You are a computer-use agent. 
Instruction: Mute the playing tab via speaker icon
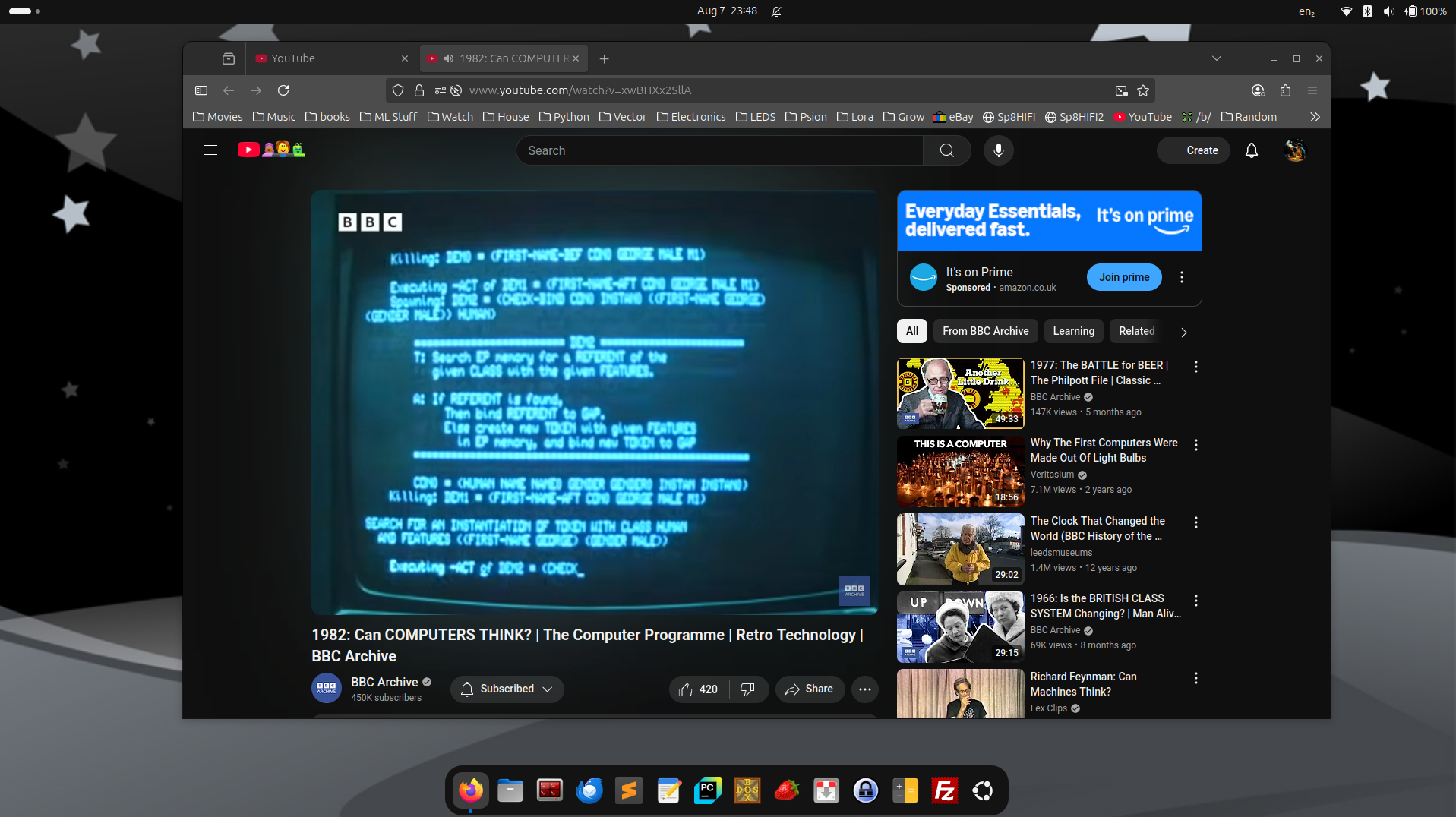[449, 58]
